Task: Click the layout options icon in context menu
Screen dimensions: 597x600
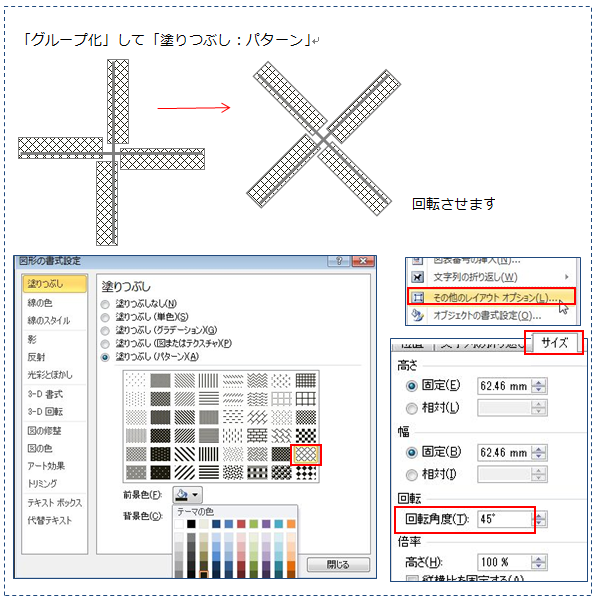Action: tap(417, 297)
